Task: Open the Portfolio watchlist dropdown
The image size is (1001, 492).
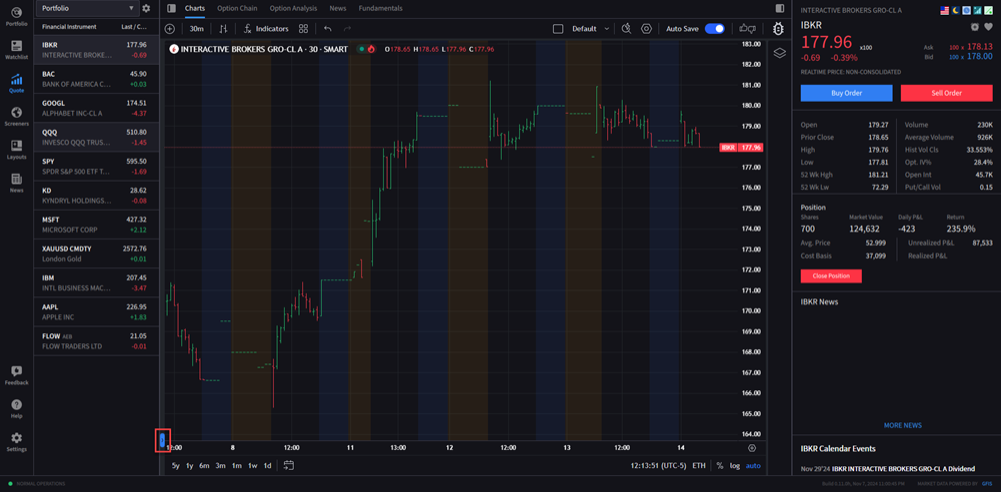Action: pos(87,8)
